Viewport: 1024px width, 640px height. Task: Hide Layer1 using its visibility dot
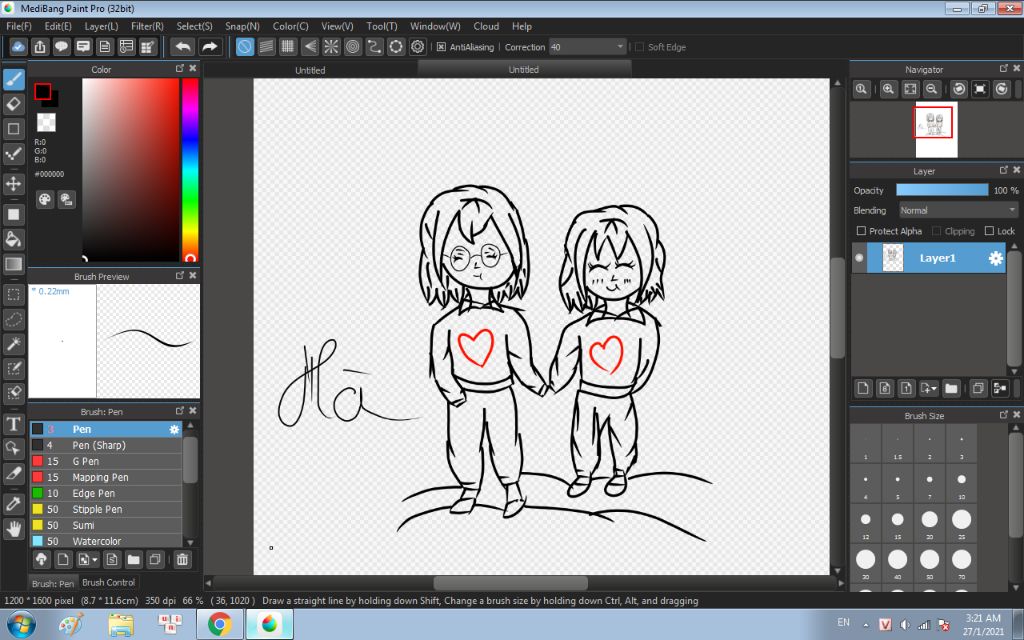click(x=859, y=258)
